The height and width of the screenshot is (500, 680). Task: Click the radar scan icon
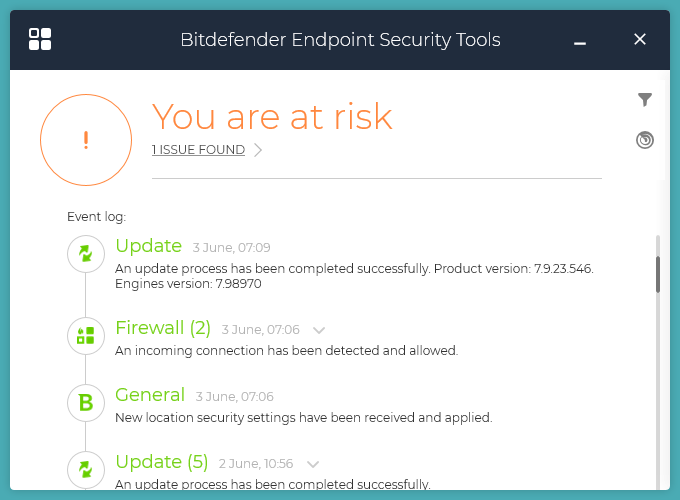[645, 140]
